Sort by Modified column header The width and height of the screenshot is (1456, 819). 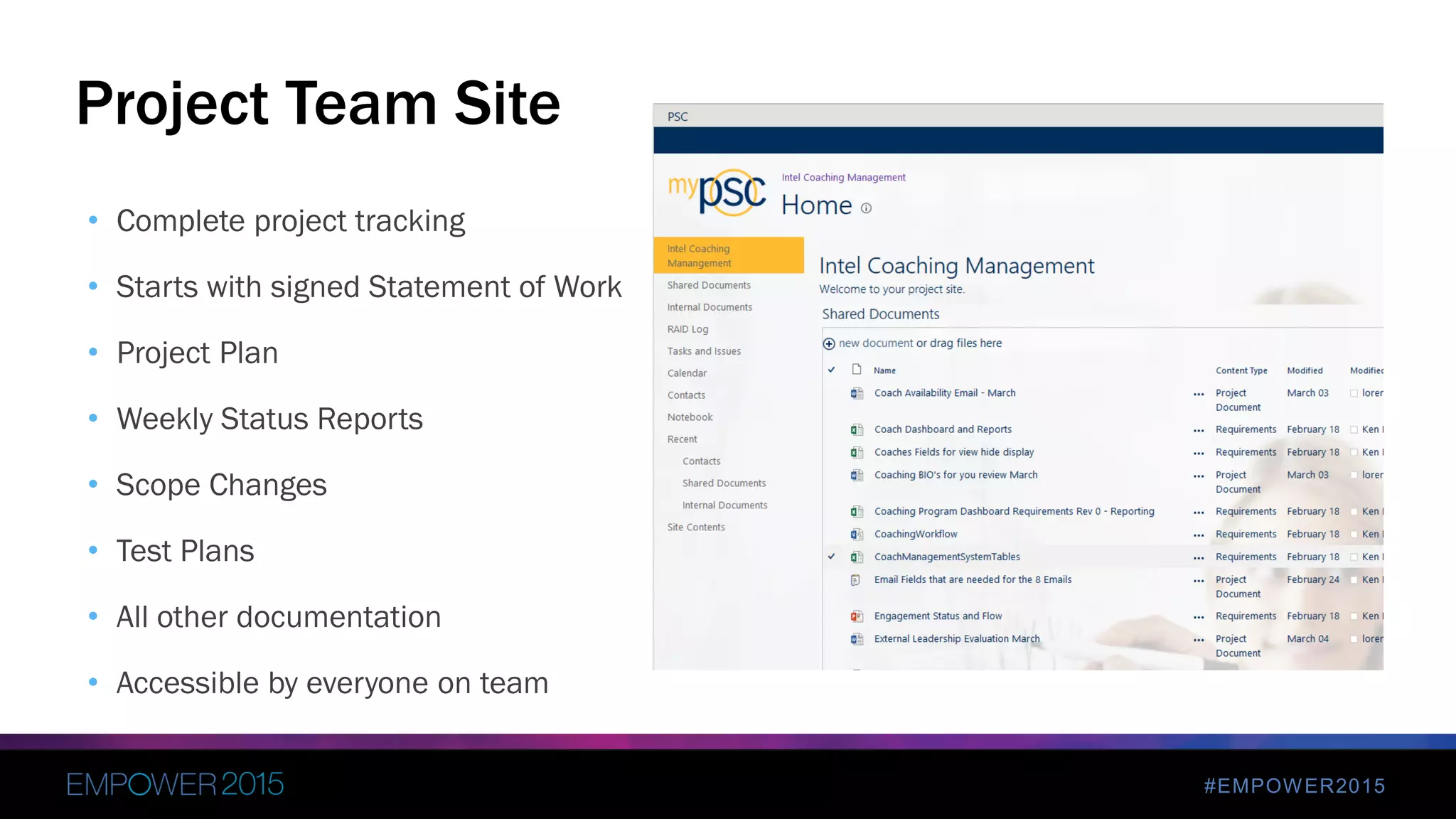pyautogui.click(x=1305, y=370)
